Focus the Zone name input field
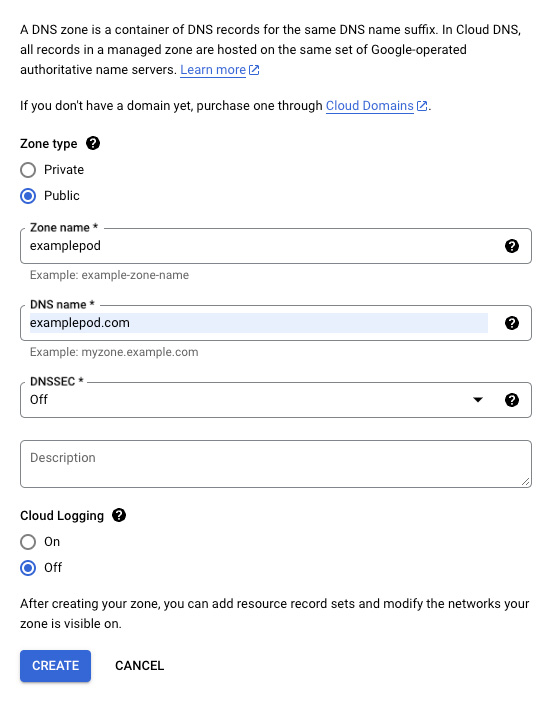 coord(264,246)
